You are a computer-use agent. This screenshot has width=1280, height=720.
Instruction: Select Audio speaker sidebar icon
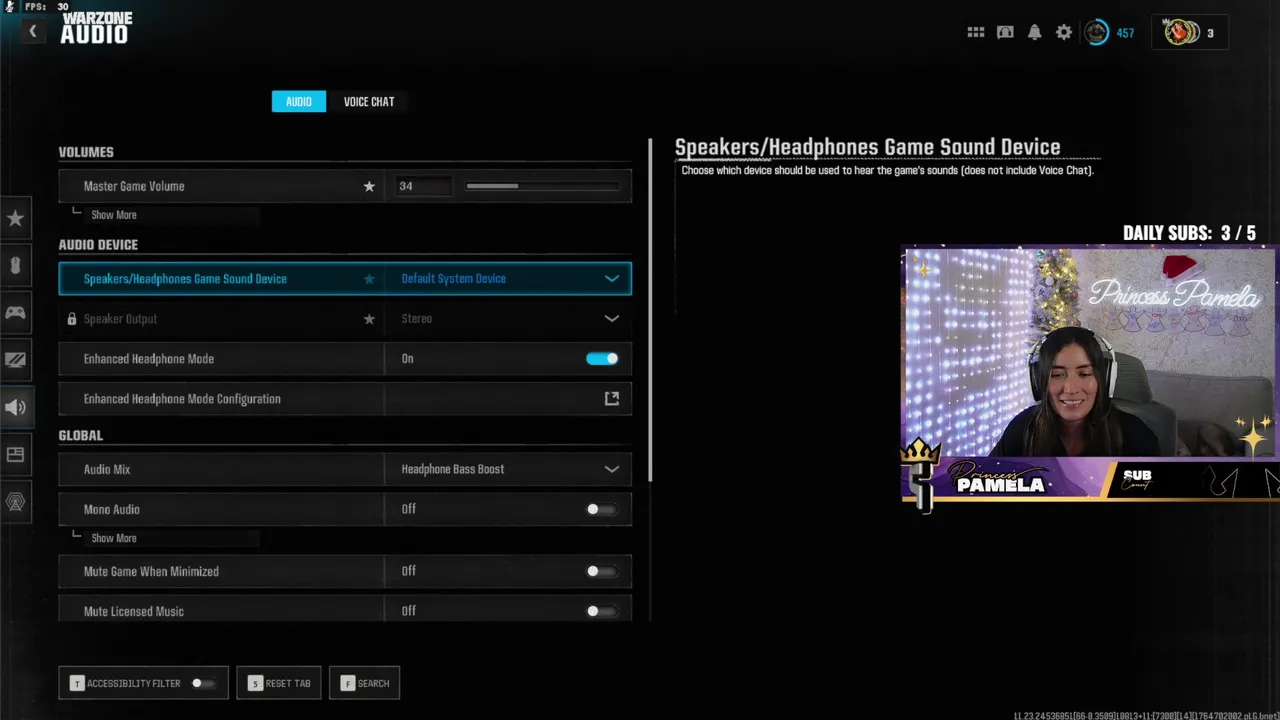pyautogui.click(x=15, y=407)
